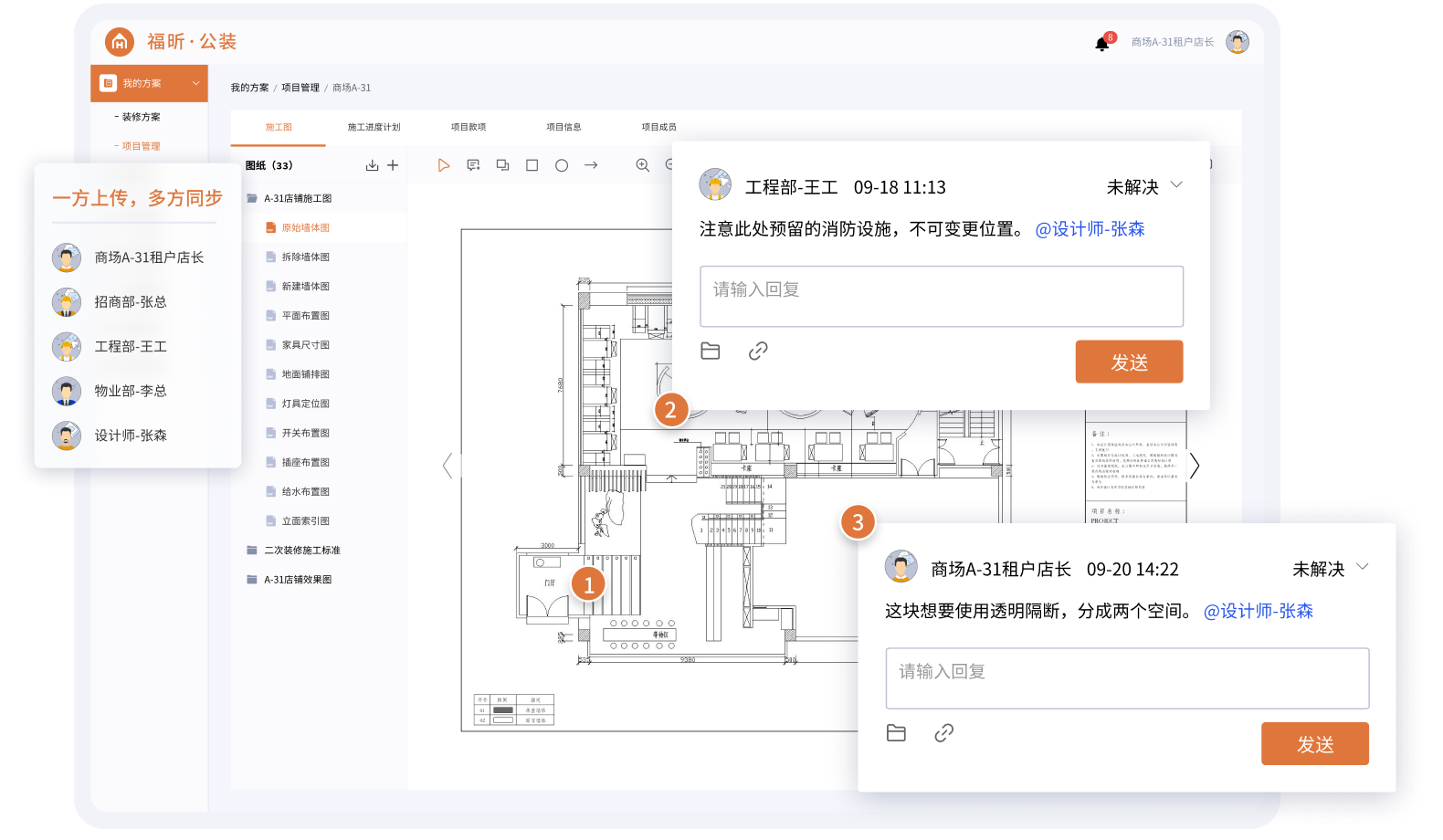Click the zoom in magnifier icon
The image size is (1443, 840).
point(643,165)
